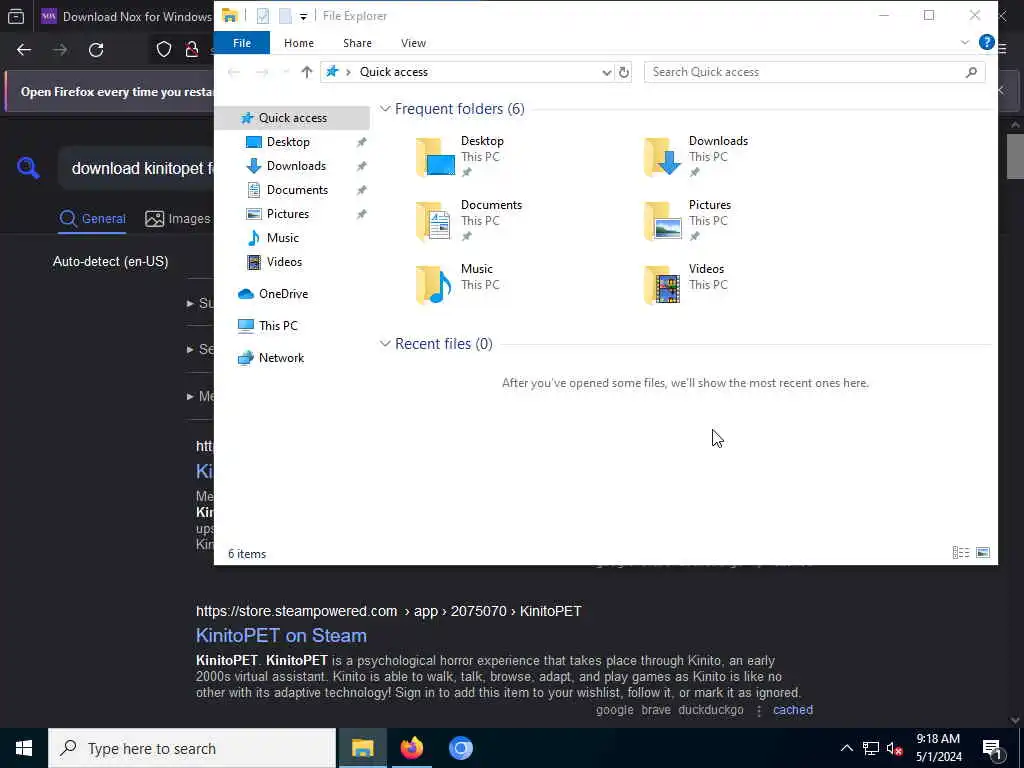This screenshot has width=1024, height=768.
Task: Select the Videos folder icon in Frequent folders
Action: click(x=662, y=285)
